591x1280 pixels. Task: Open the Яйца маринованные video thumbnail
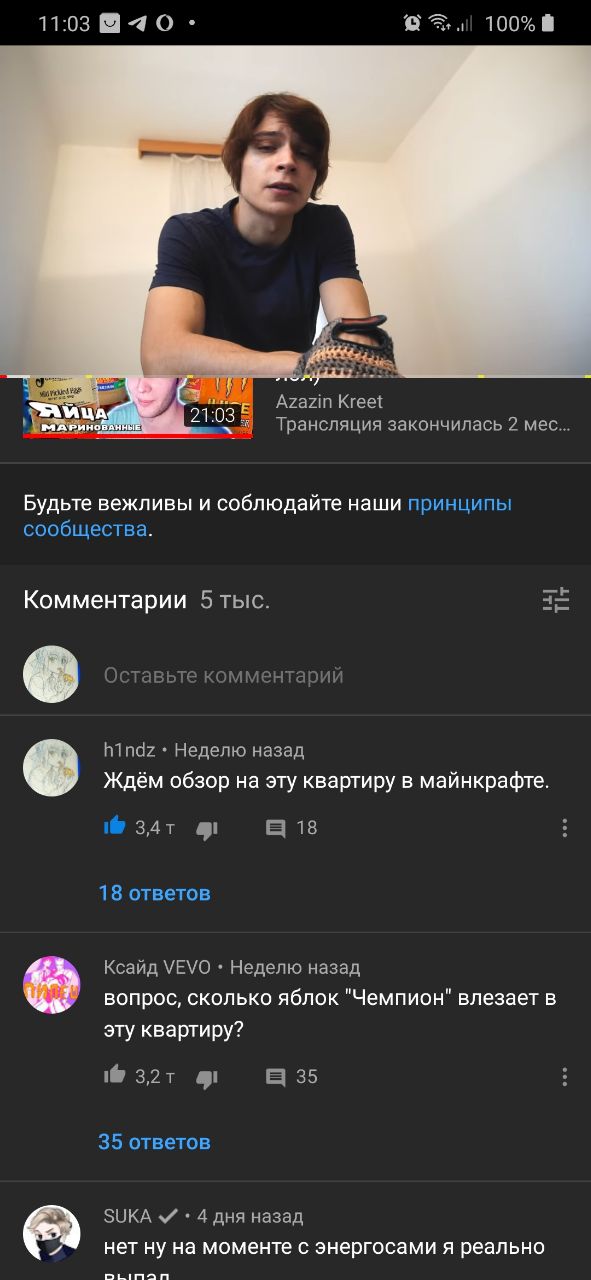138,408
